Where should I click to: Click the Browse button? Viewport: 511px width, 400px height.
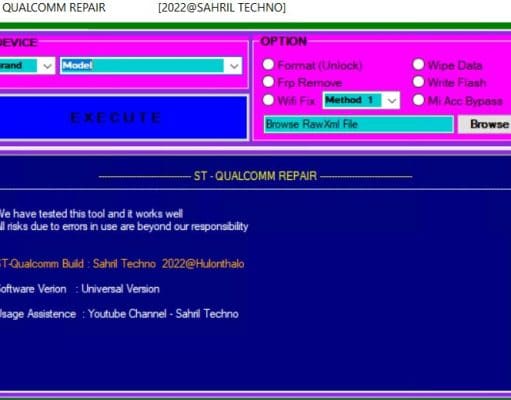(485, 124)
